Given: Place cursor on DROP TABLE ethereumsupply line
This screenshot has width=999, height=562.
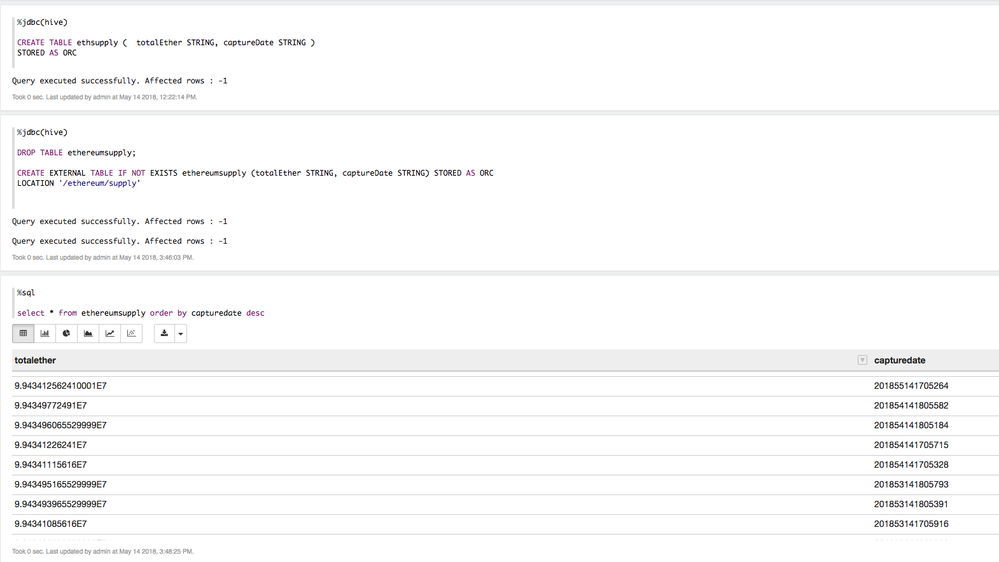Looking at the screenshot, I should pos(76,153).
